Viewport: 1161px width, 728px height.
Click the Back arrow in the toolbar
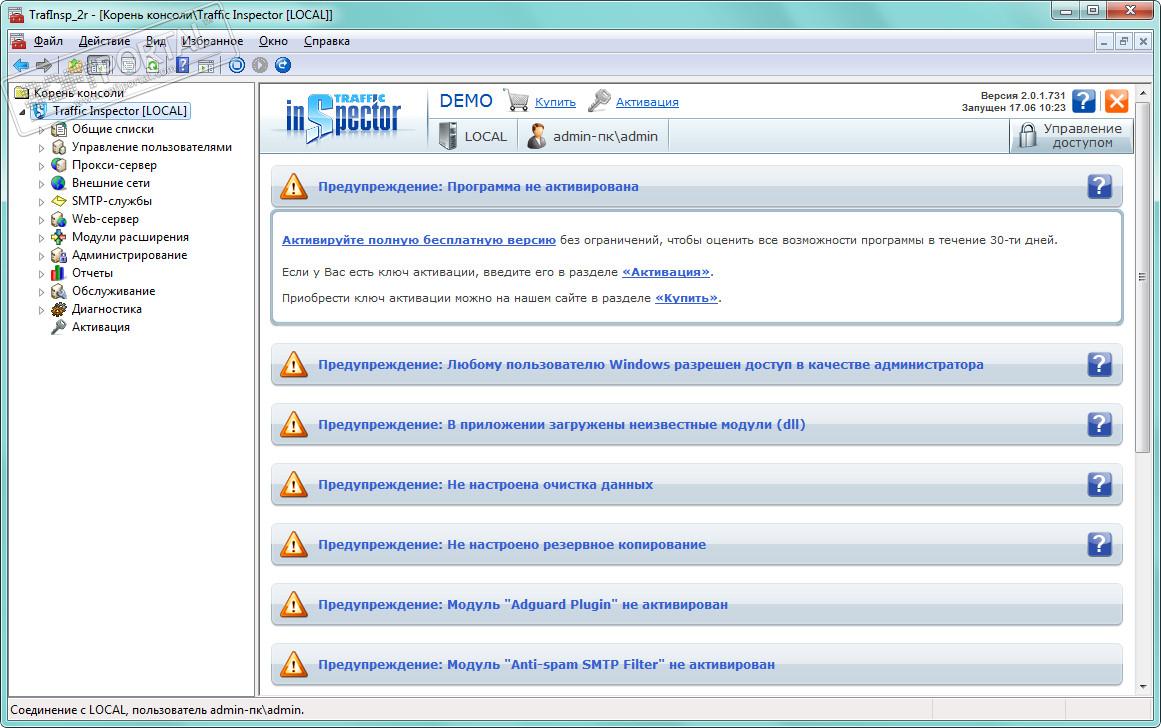point(21,65)
